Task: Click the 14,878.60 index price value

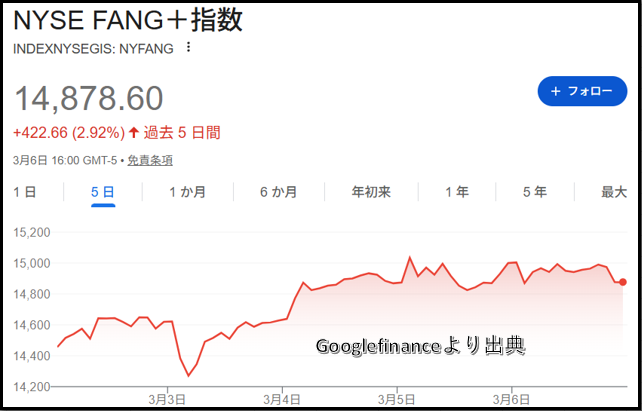Action: 88,98
